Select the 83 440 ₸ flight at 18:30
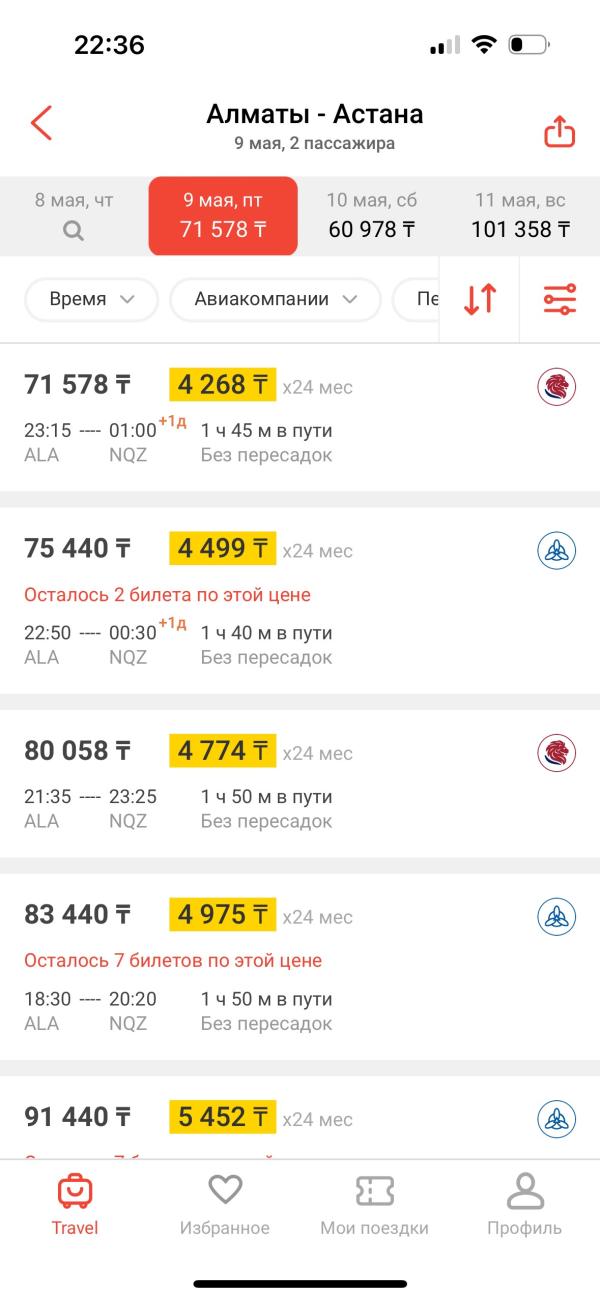The height and width of the screenshot is (1300, 600). click(300, 967)
